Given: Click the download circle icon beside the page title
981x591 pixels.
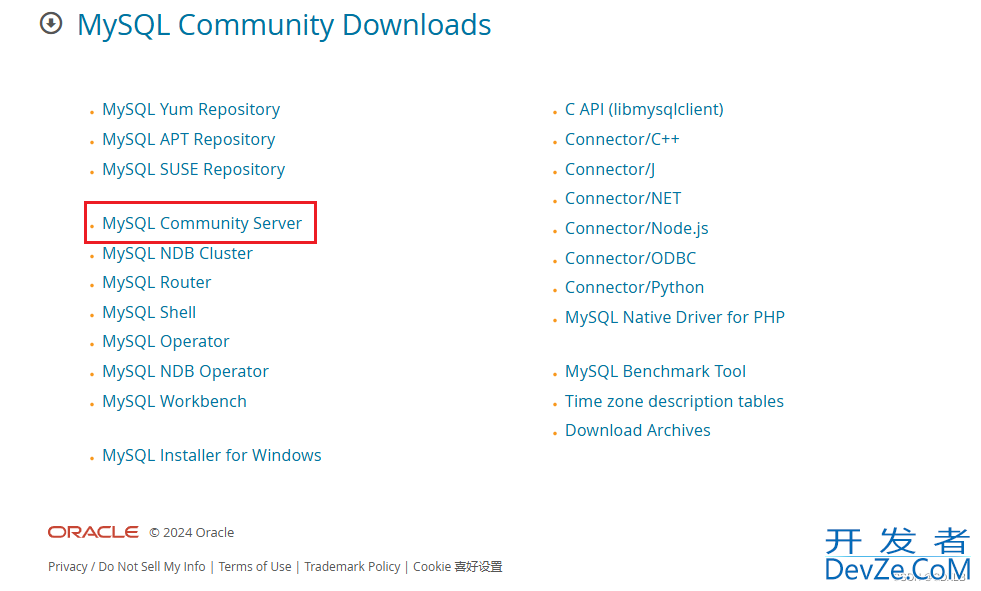Looking at the screenshot, I should pos(51,24).
